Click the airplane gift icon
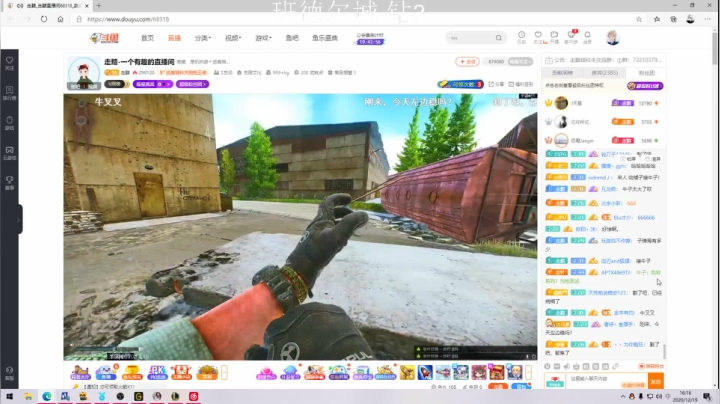 click(x=443, y=372)
